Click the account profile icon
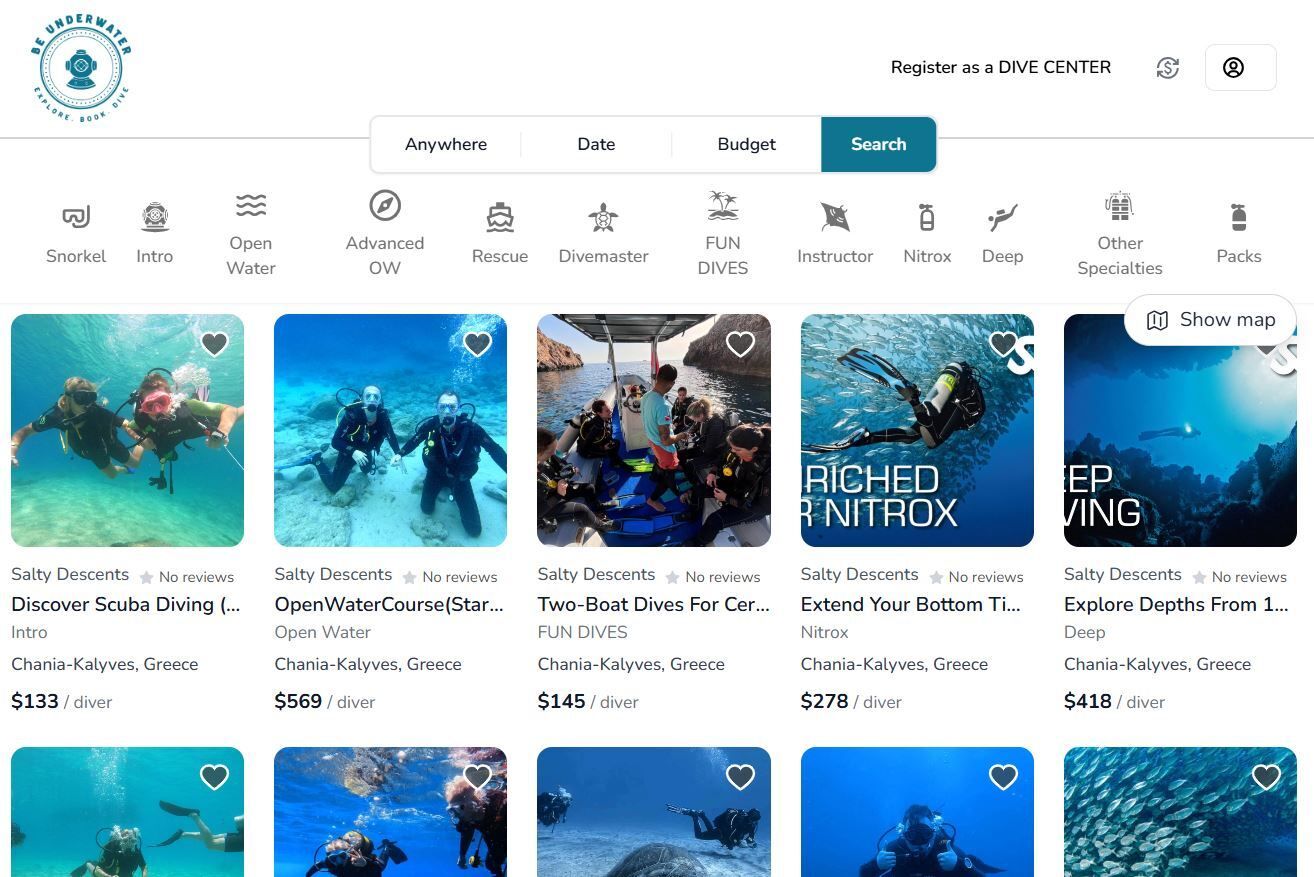 click(1234, 67)
